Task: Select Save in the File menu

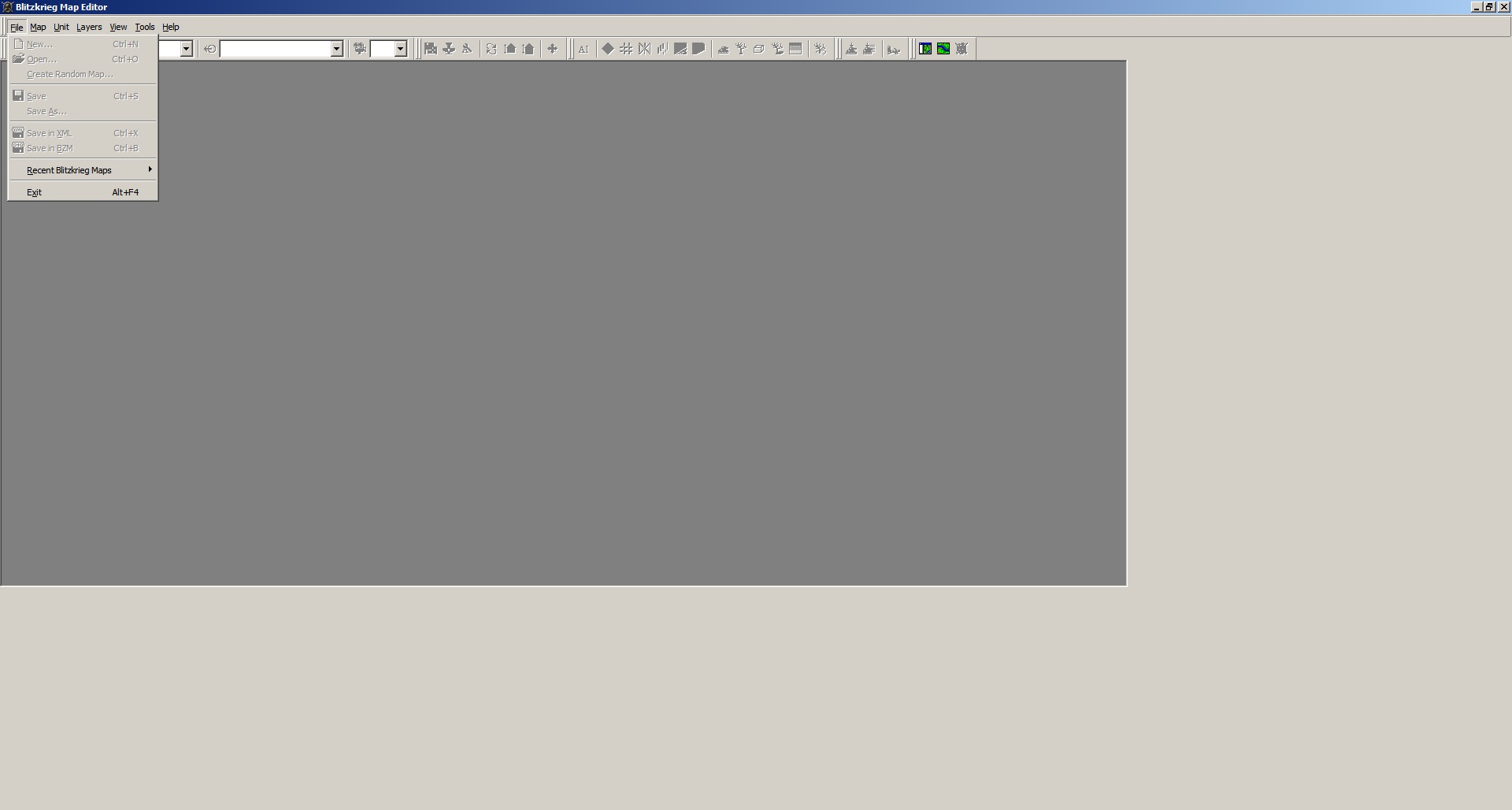Action: [x=83, y=96]
